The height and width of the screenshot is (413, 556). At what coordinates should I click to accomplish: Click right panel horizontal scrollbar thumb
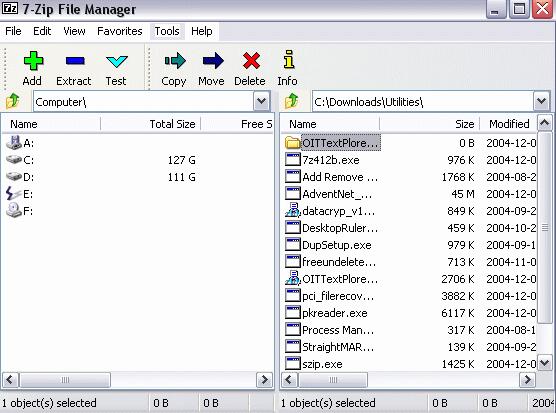click(333, 380)
